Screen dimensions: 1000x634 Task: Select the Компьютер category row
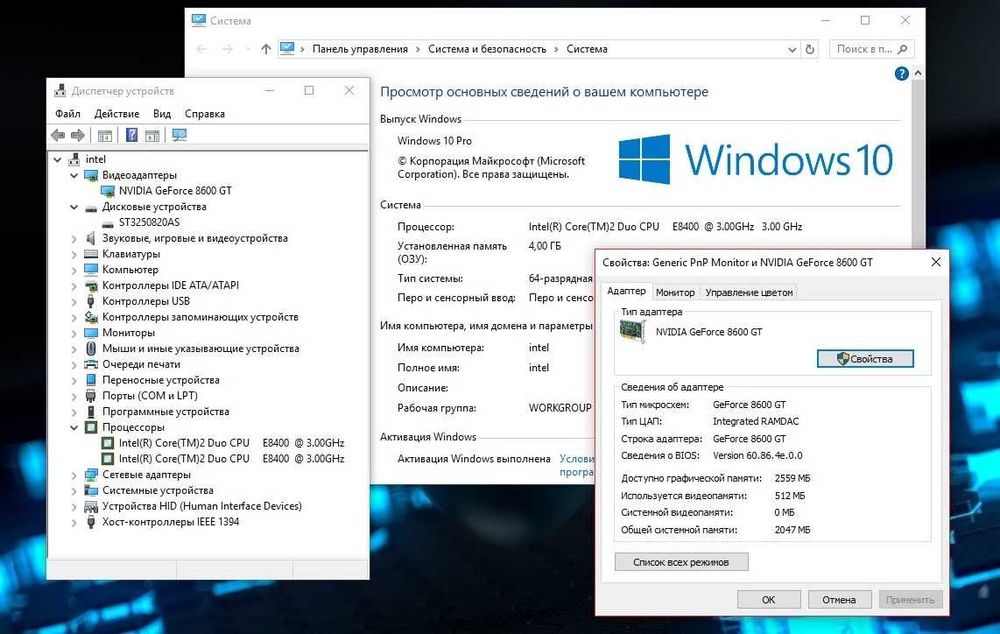click(130, 270)
